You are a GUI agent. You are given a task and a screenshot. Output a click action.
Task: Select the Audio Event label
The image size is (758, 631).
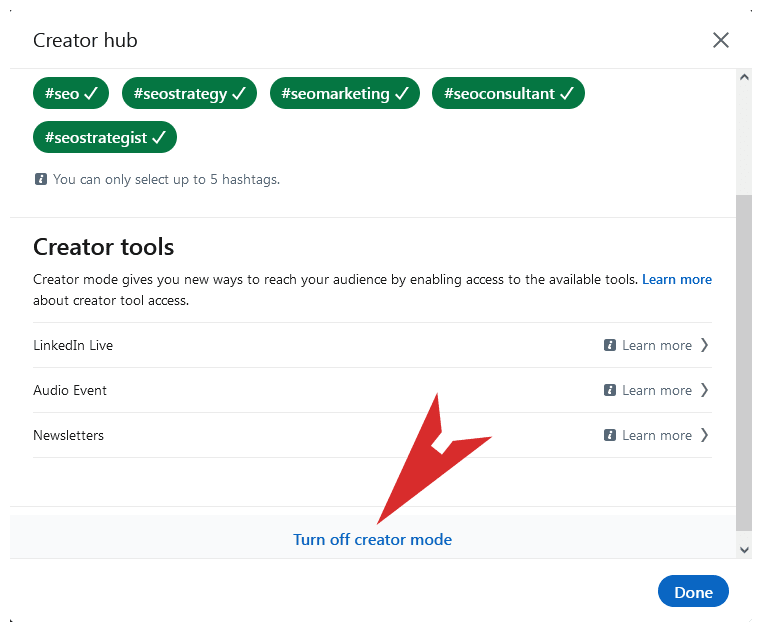(70, 390)
